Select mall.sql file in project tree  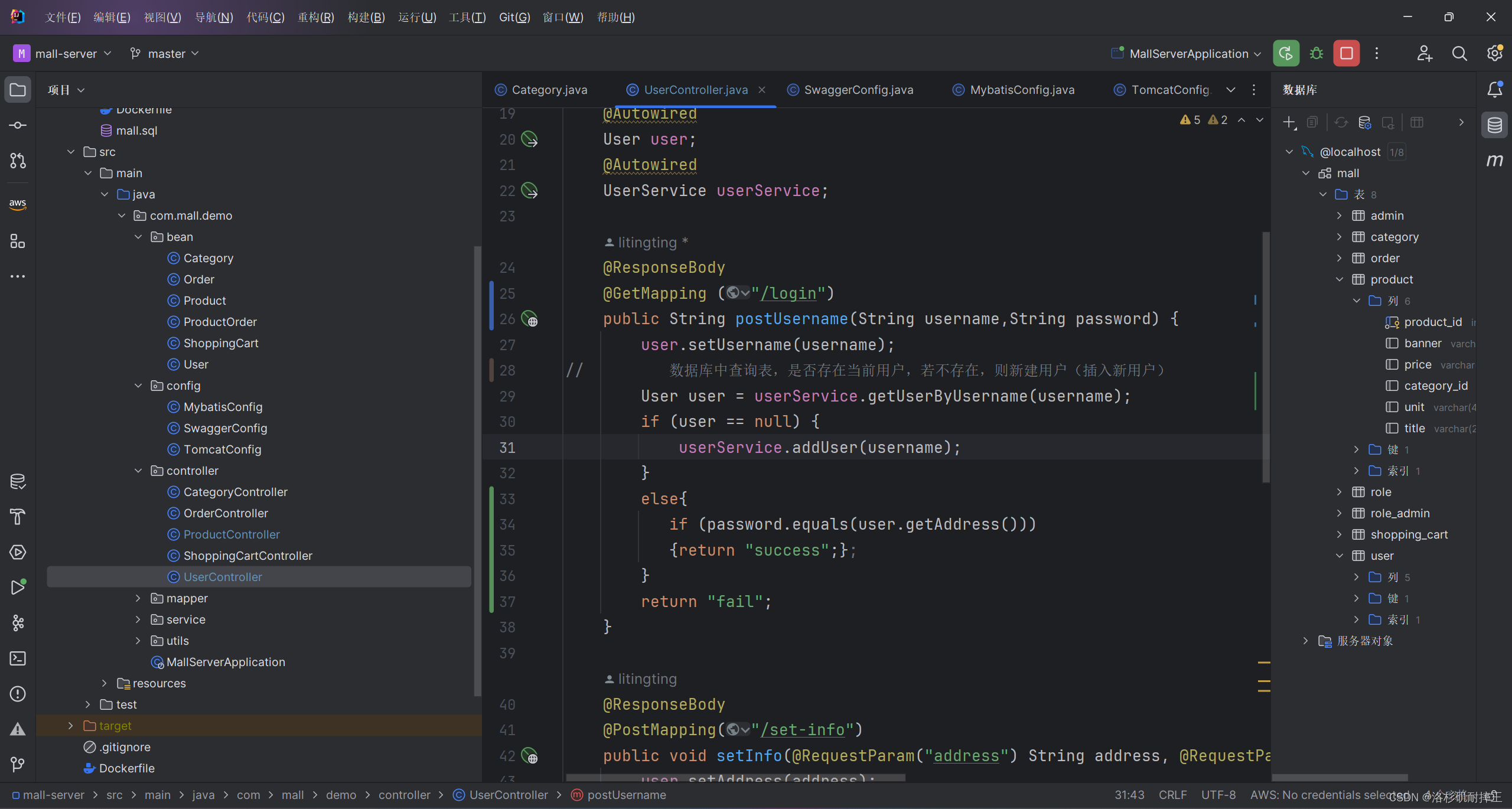point(136,131)
